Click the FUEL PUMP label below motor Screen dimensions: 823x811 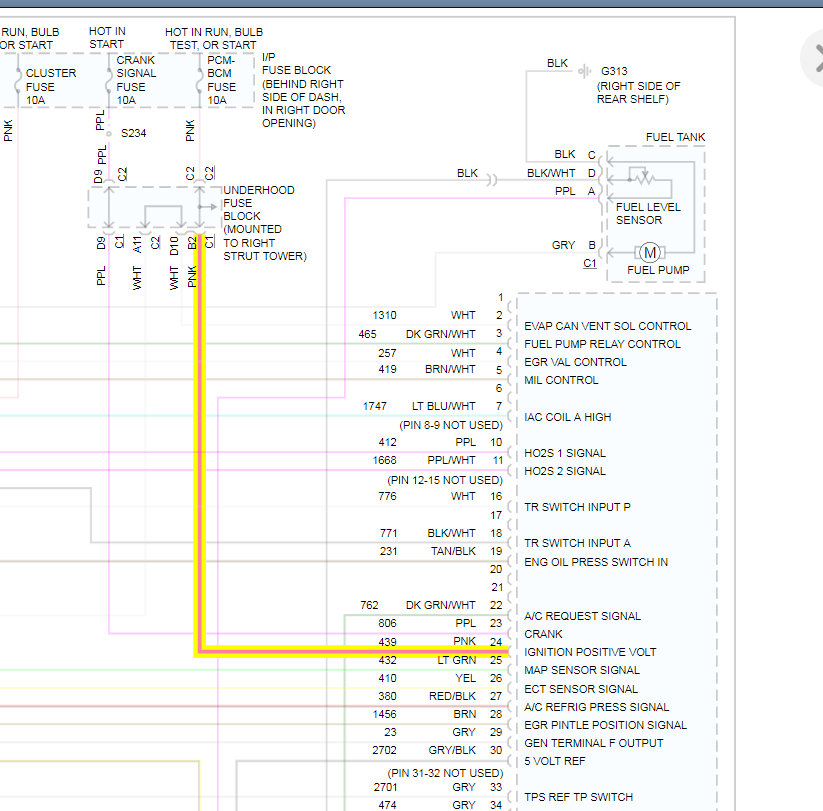tap(658, 270)
